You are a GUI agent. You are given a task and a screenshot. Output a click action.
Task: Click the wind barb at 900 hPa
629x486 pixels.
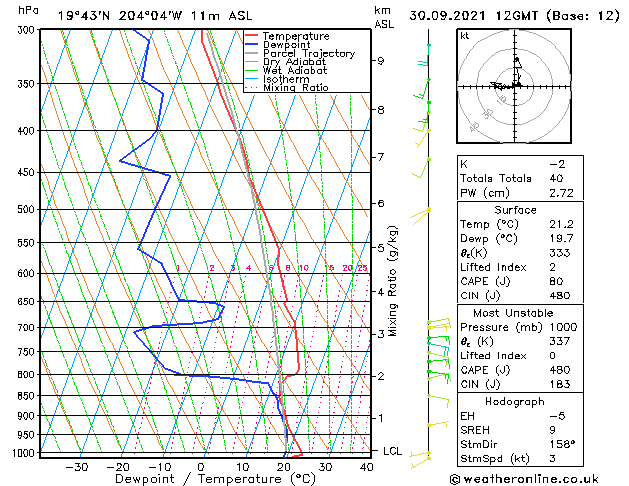tap(438, 424)
